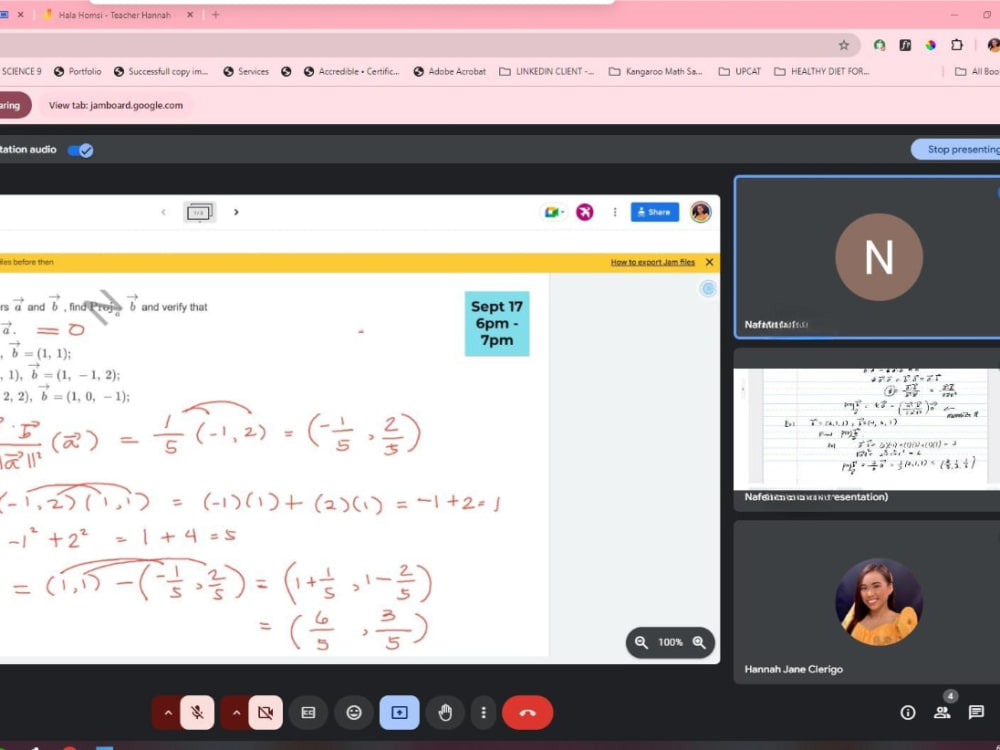
Task: Open microphone audio settings chevron
Action: 168,712
